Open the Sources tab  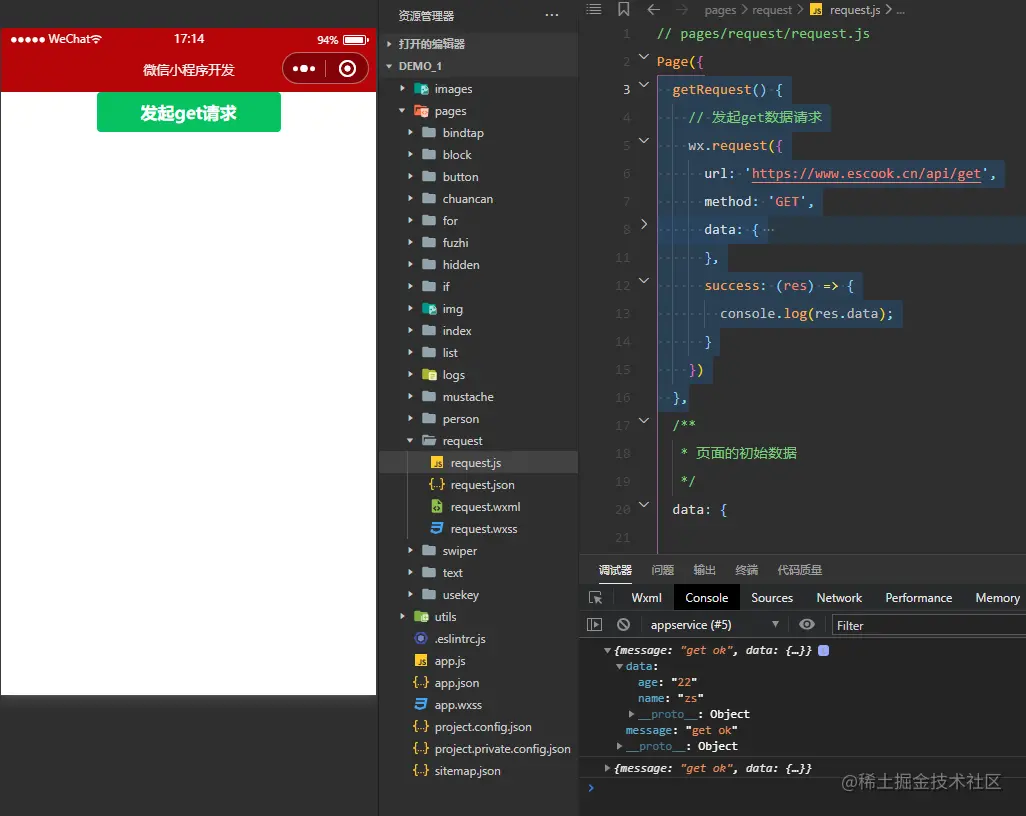pos(771,597)
